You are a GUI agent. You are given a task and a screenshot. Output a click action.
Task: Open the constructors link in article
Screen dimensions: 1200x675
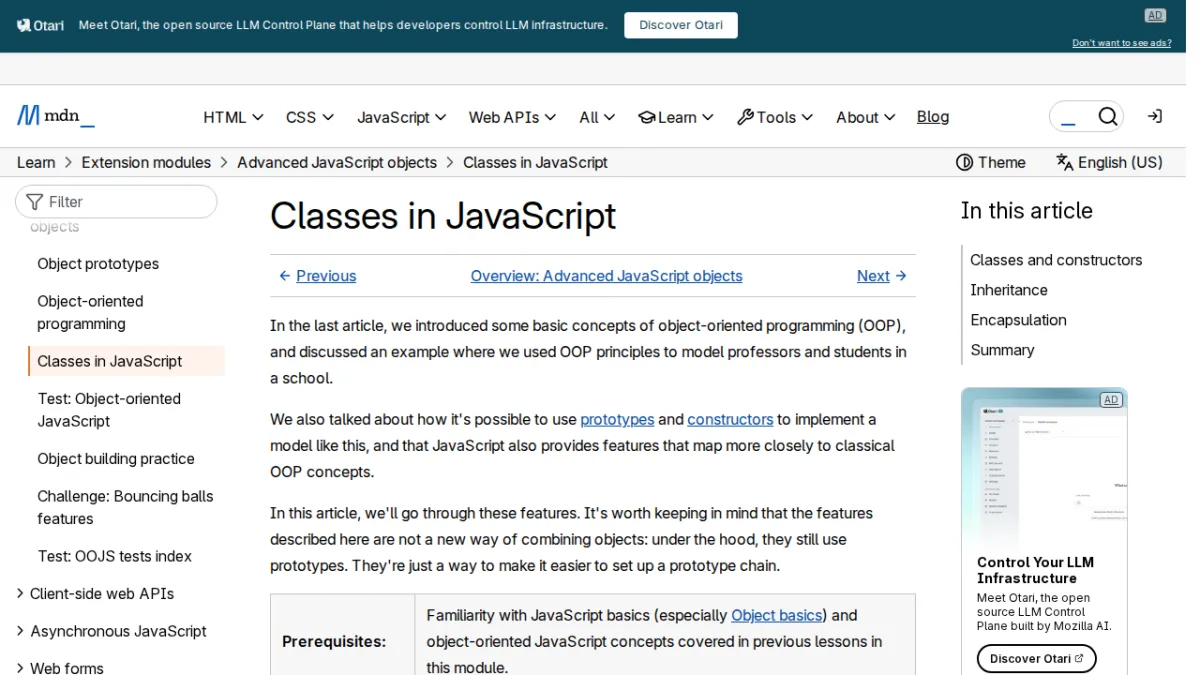click(730, 419)
